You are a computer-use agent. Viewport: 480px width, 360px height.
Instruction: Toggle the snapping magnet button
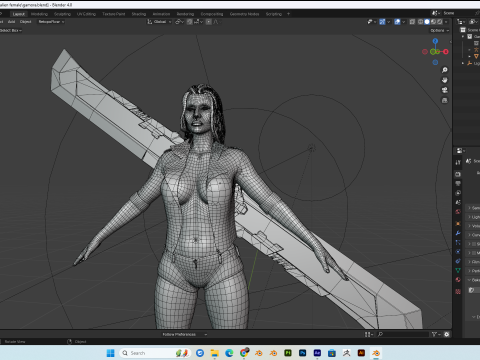click(x=190, y=22)
